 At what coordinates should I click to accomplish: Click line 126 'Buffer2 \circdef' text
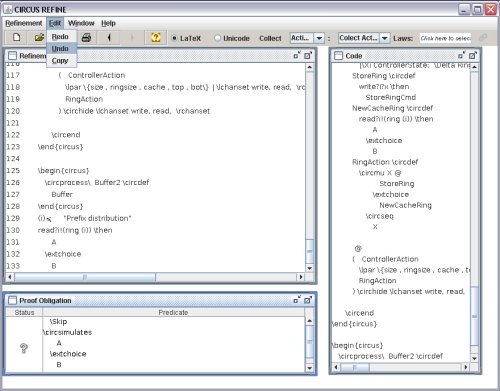coord(122,182)
